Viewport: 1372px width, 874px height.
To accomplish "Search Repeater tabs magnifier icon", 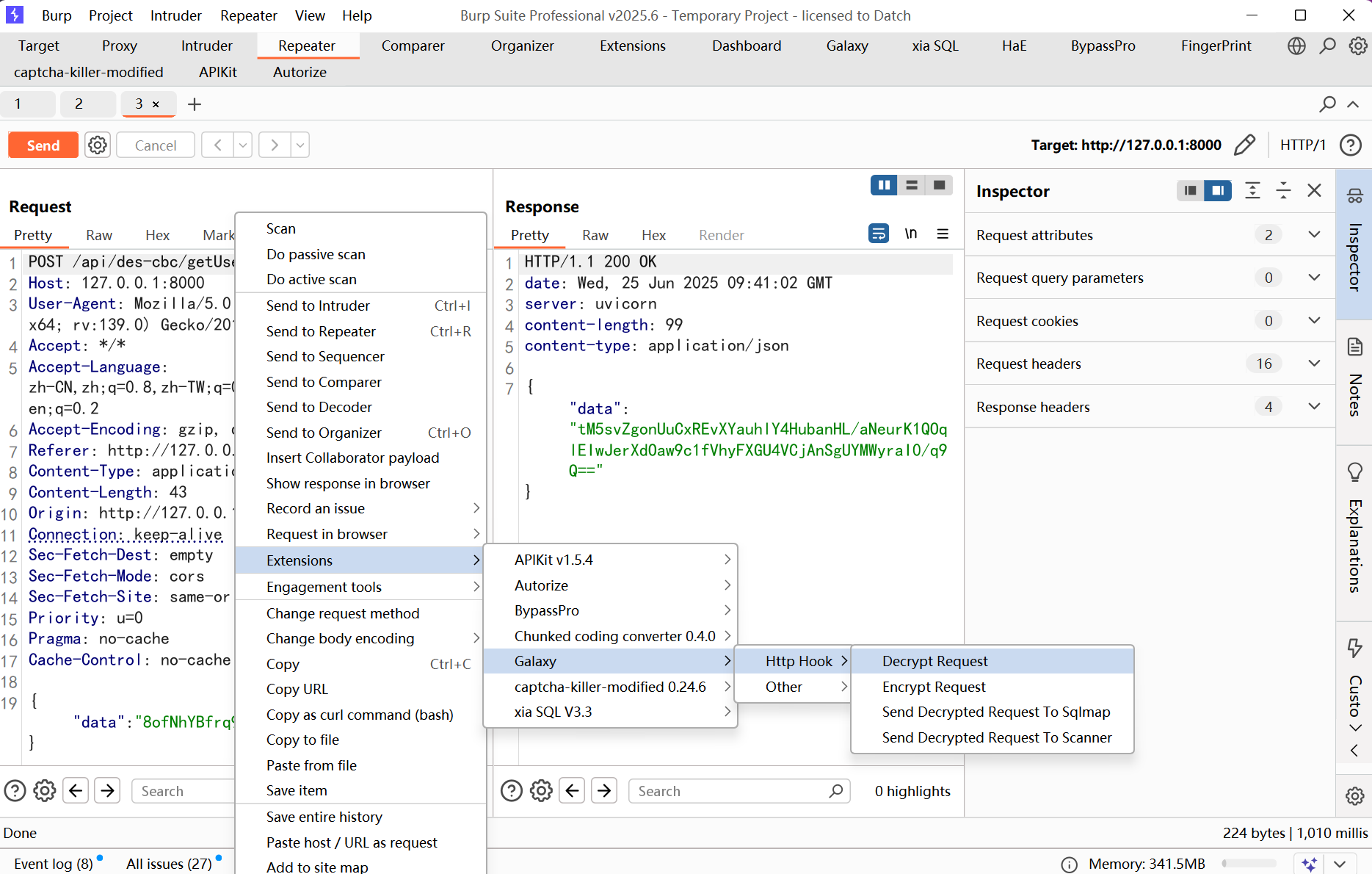I will tap(1327, 104).
